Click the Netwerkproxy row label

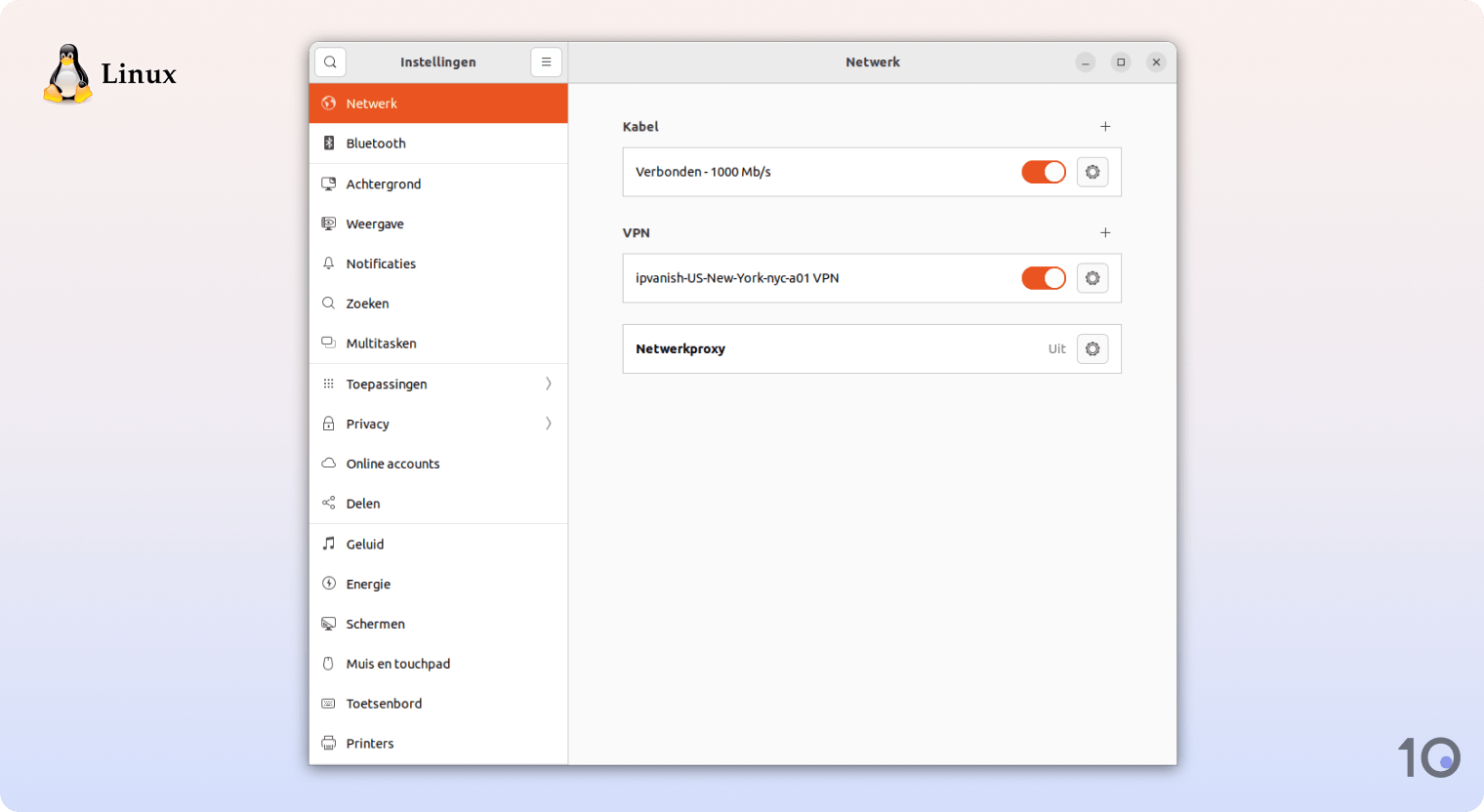click(x=680, y=348)
